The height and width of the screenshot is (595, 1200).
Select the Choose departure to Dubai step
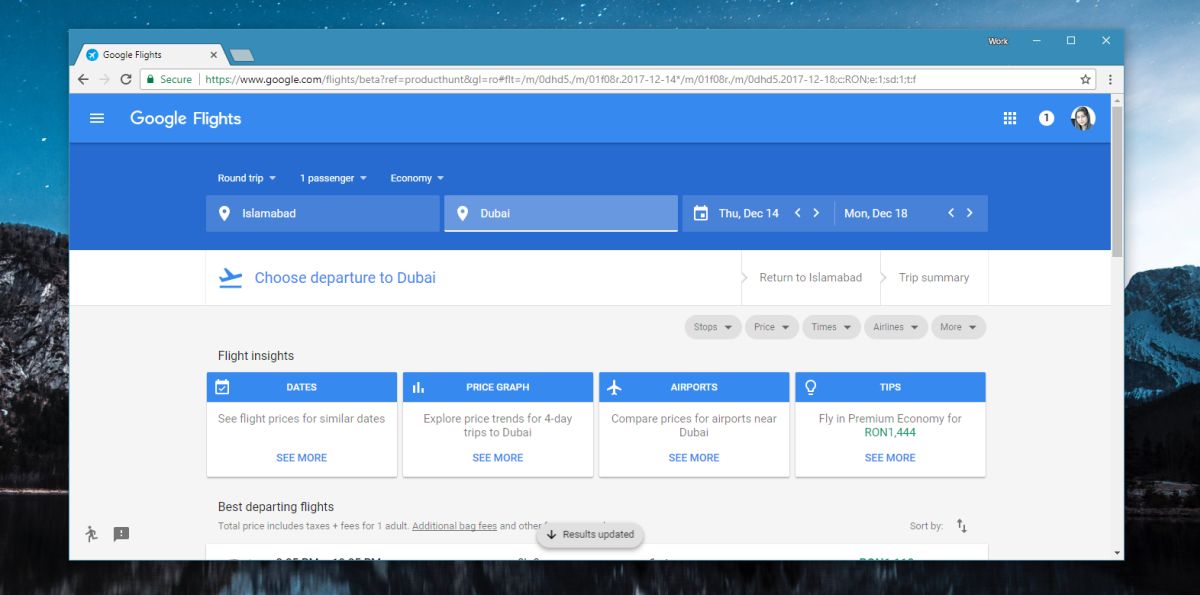[x=345, y=278]
